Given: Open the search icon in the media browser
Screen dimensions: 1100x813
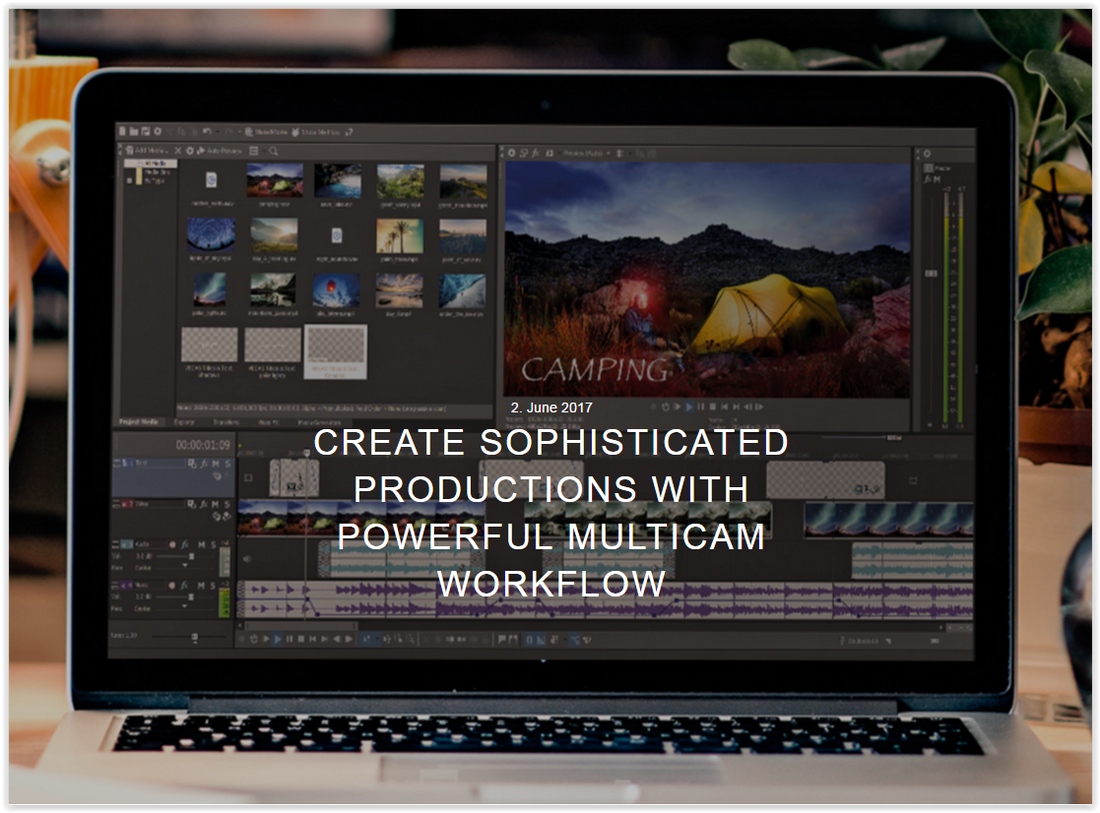Looking at the screenshot, I should [274, 151].
